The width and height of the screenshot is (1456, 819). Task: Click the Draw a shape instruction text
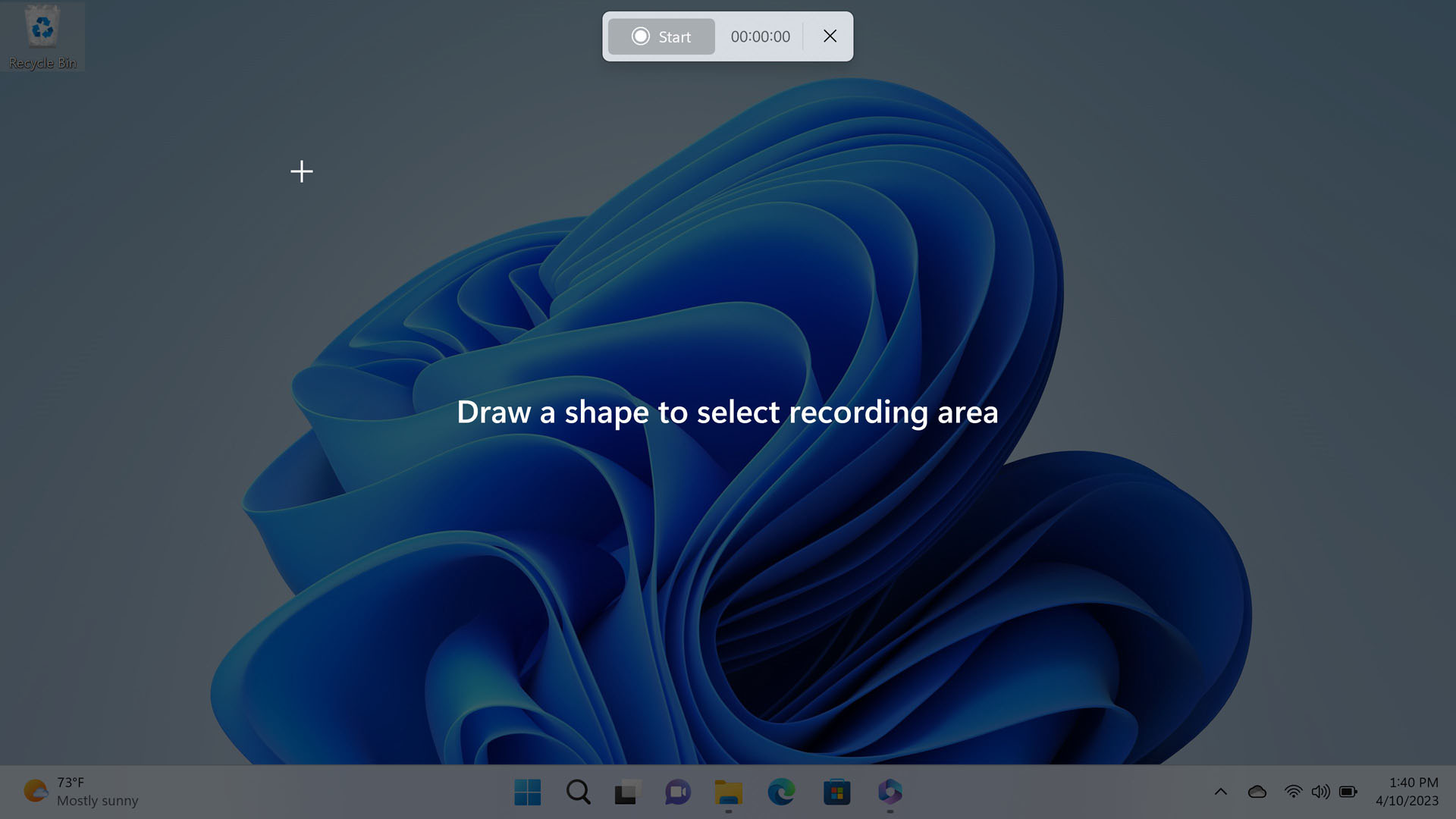point(727,413)
